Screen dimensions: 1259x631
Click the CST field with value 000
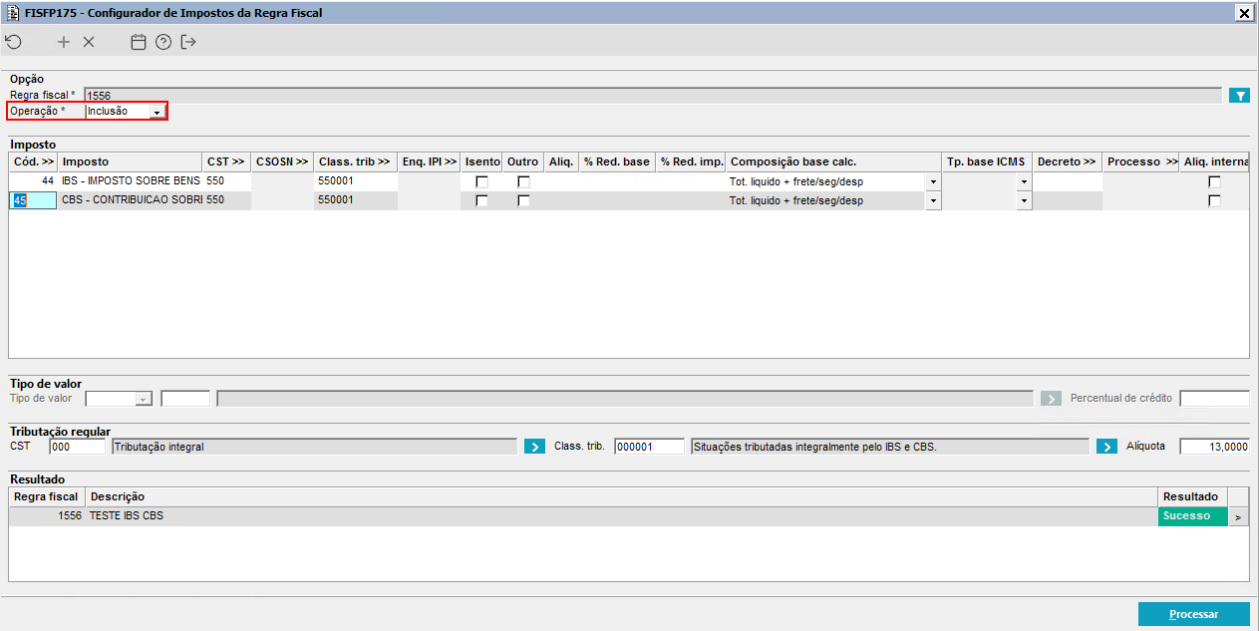77,446
